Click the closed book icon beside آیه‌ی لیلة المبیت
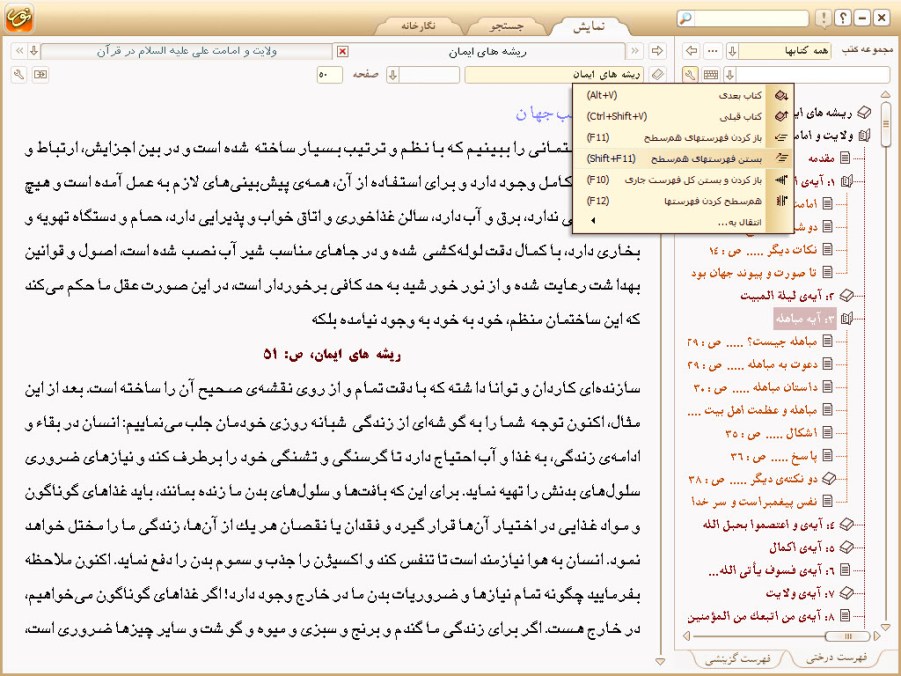This screenshot has height=676, width=901. tap(846, 295)
